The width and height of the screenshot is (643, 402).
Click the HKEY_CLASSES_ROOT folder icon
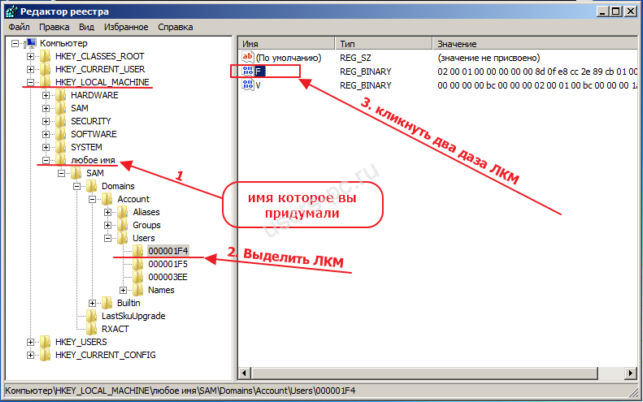(45, 56)
